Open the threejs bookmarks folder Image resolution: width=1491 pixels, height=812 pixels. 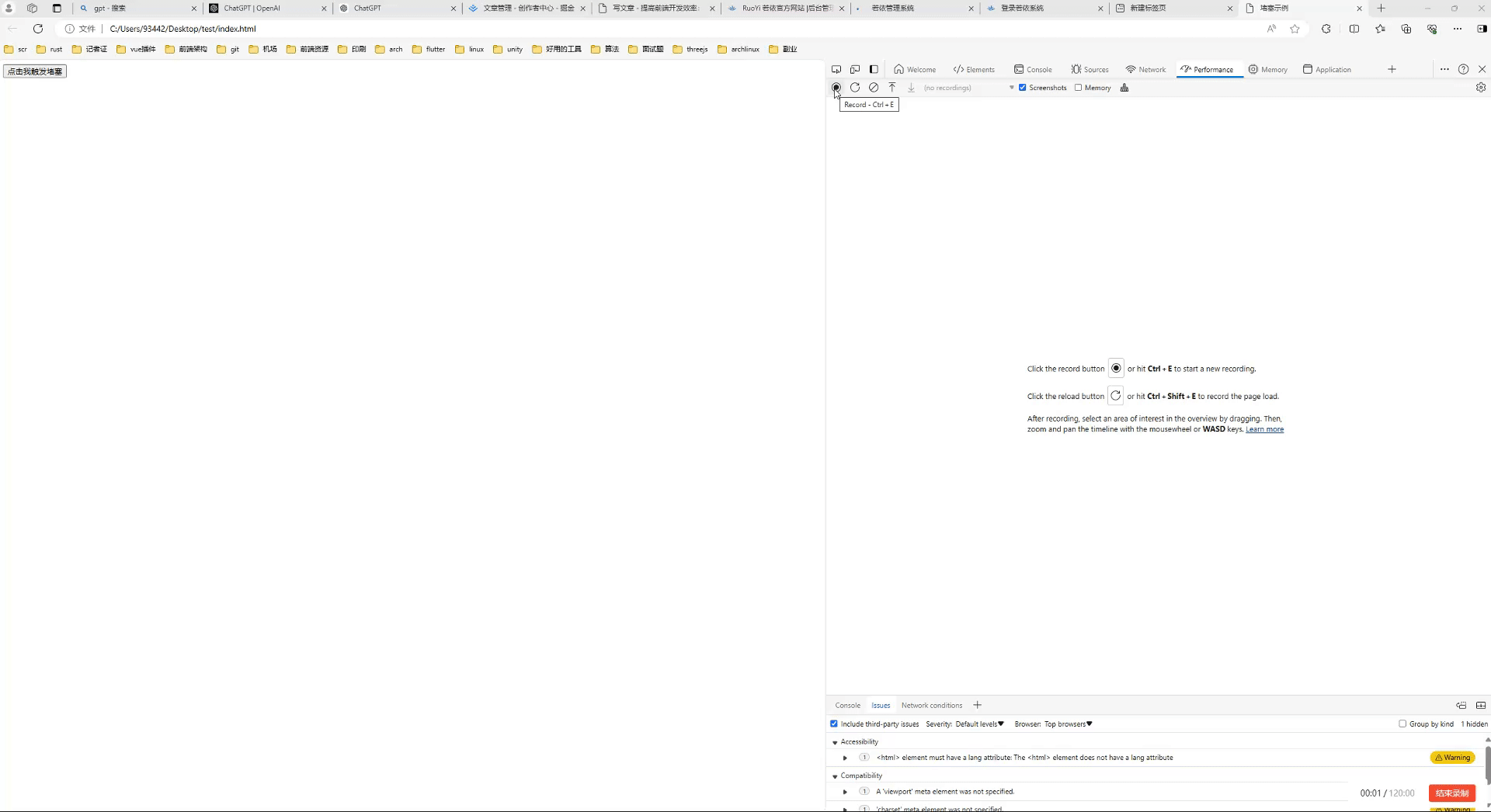click(690, 49)
